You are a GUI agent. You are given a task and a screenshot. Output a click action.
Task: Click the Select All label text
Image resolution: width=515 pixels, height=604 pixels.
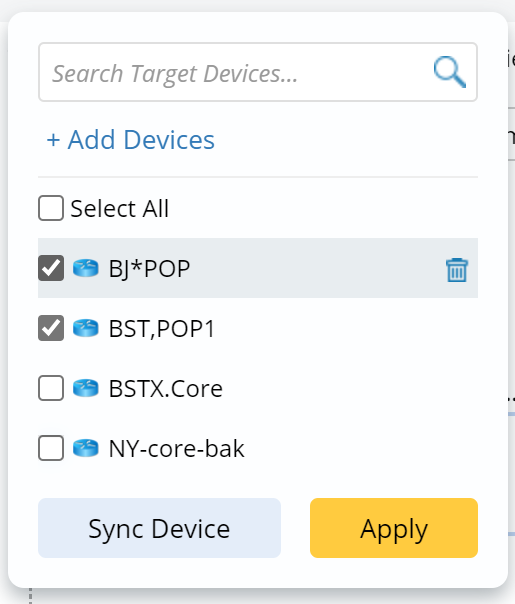(120, 208)
